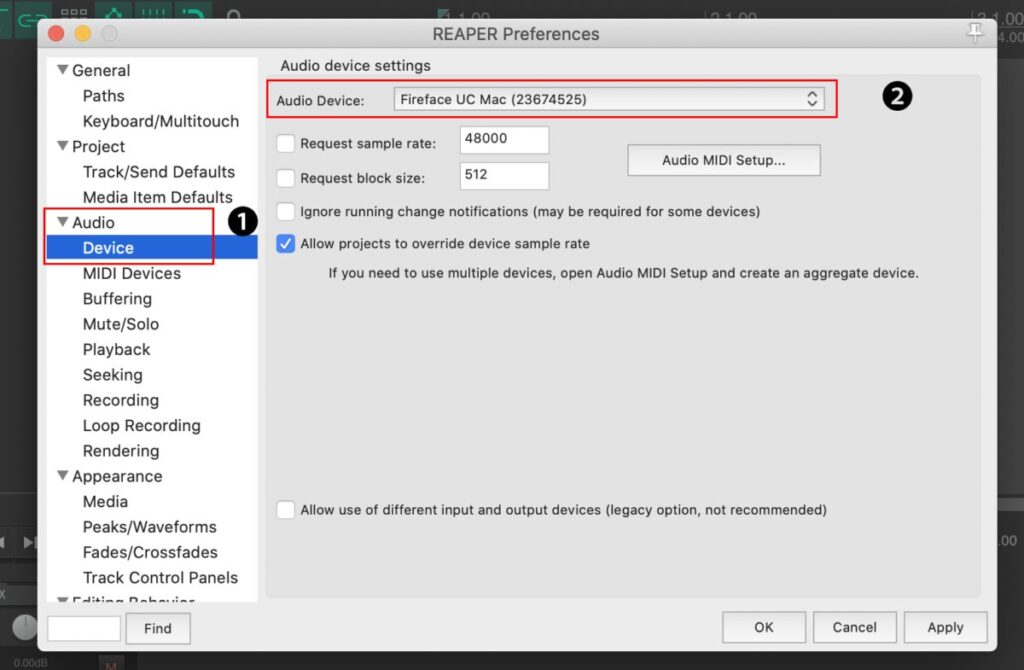Viewport: 1024px width, 670px height.
Task: Enable the Request sample rate checkbox
Action: tap(286, 144)
